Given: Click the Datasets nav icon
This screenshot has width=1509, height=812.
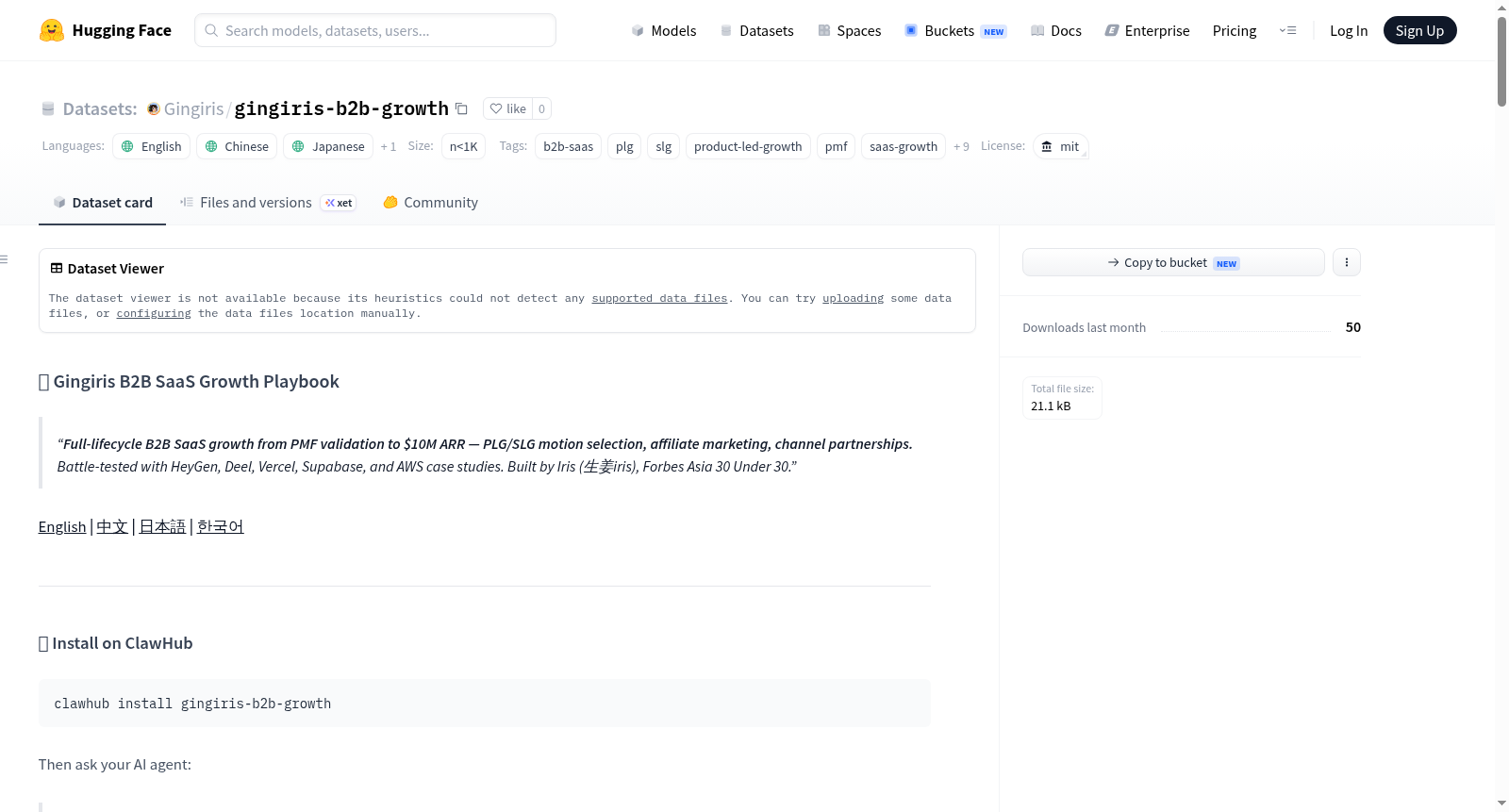Looking at the screenshot, I should 726,30.
